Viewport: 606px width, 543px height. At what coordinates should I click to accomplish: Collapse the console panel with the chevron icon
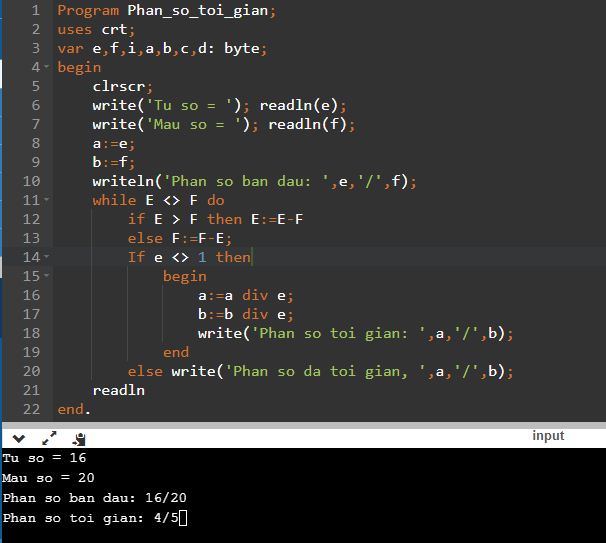19,439
